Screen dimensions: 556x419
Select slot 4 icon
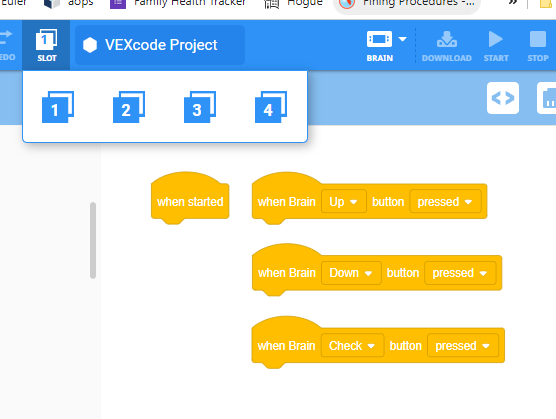(271, 107)
